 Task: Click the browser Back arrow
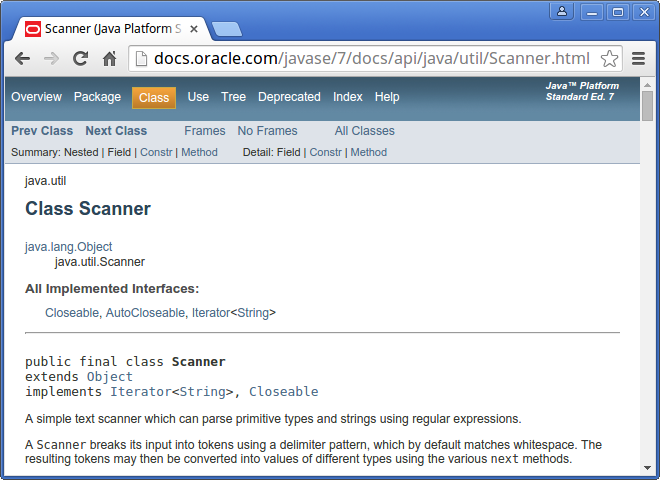[22, 59]
